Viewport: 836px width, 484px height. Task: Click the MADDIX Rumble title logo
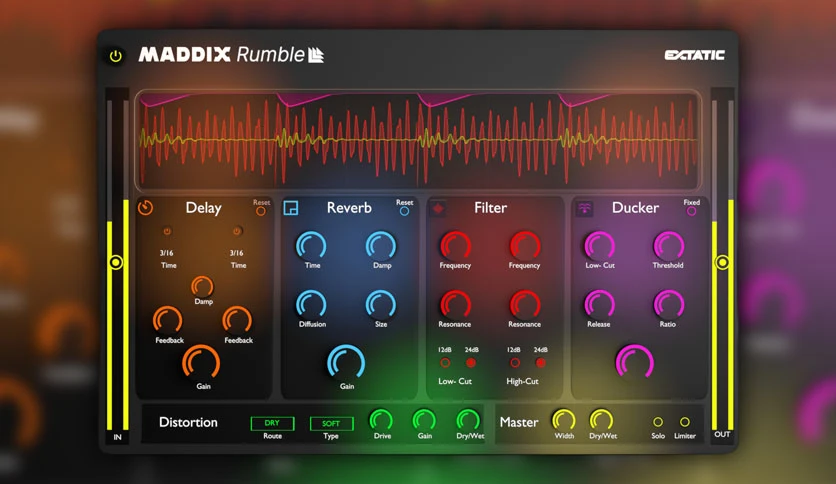click(x=231, y=54)
